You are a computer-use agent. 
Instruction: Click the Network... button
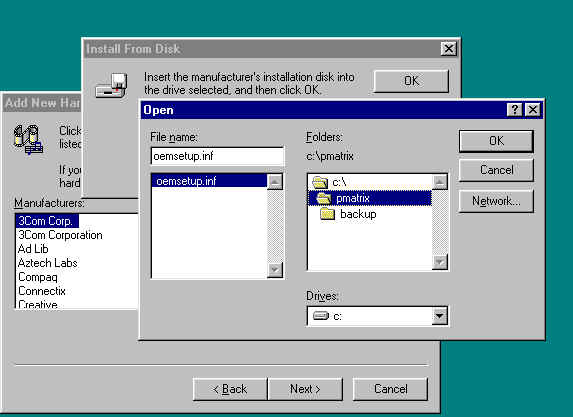coord(496,201)
